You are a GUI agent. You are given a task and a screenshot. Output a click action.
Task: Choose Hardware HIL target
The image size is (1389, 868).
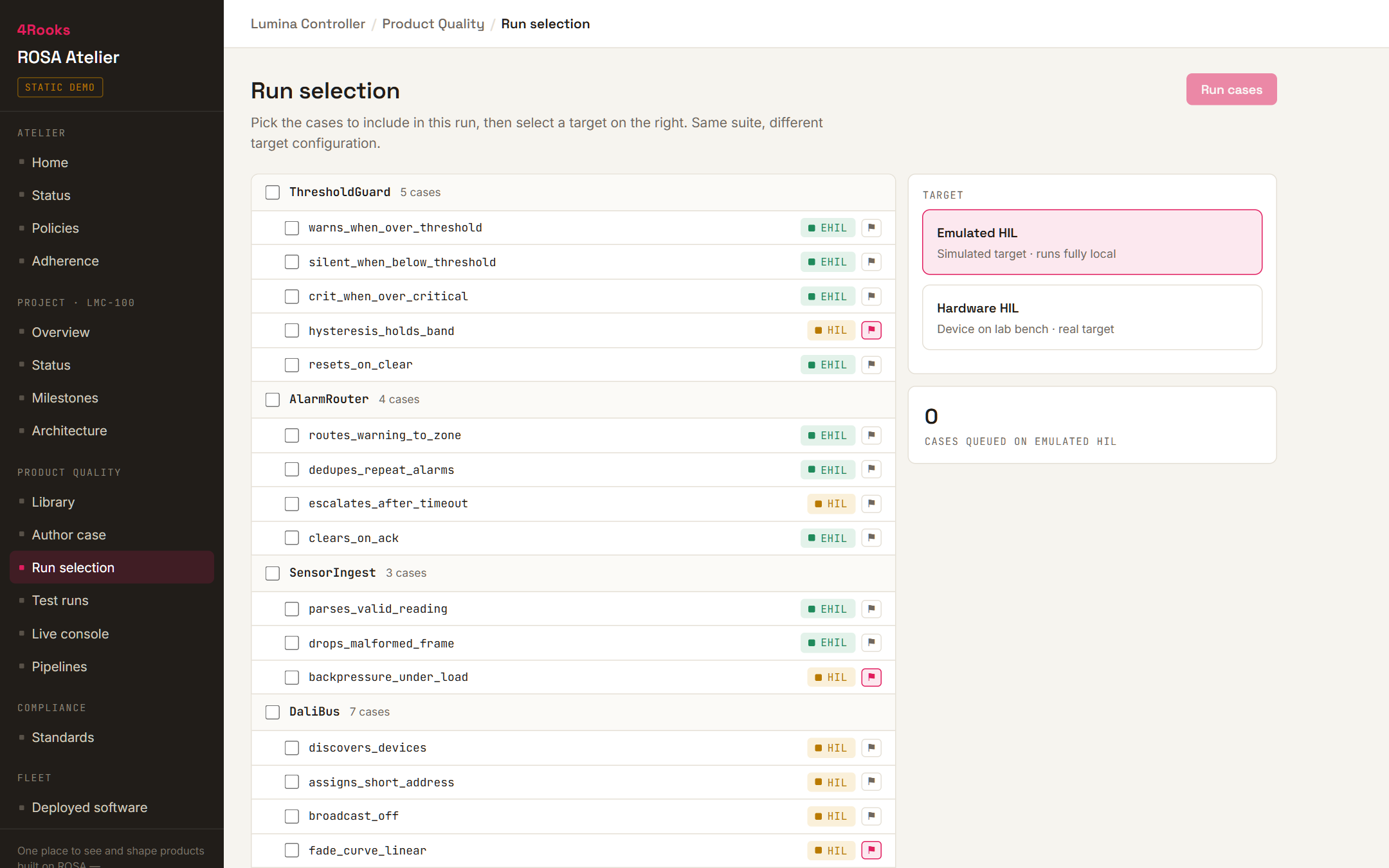click(1092, 318)
